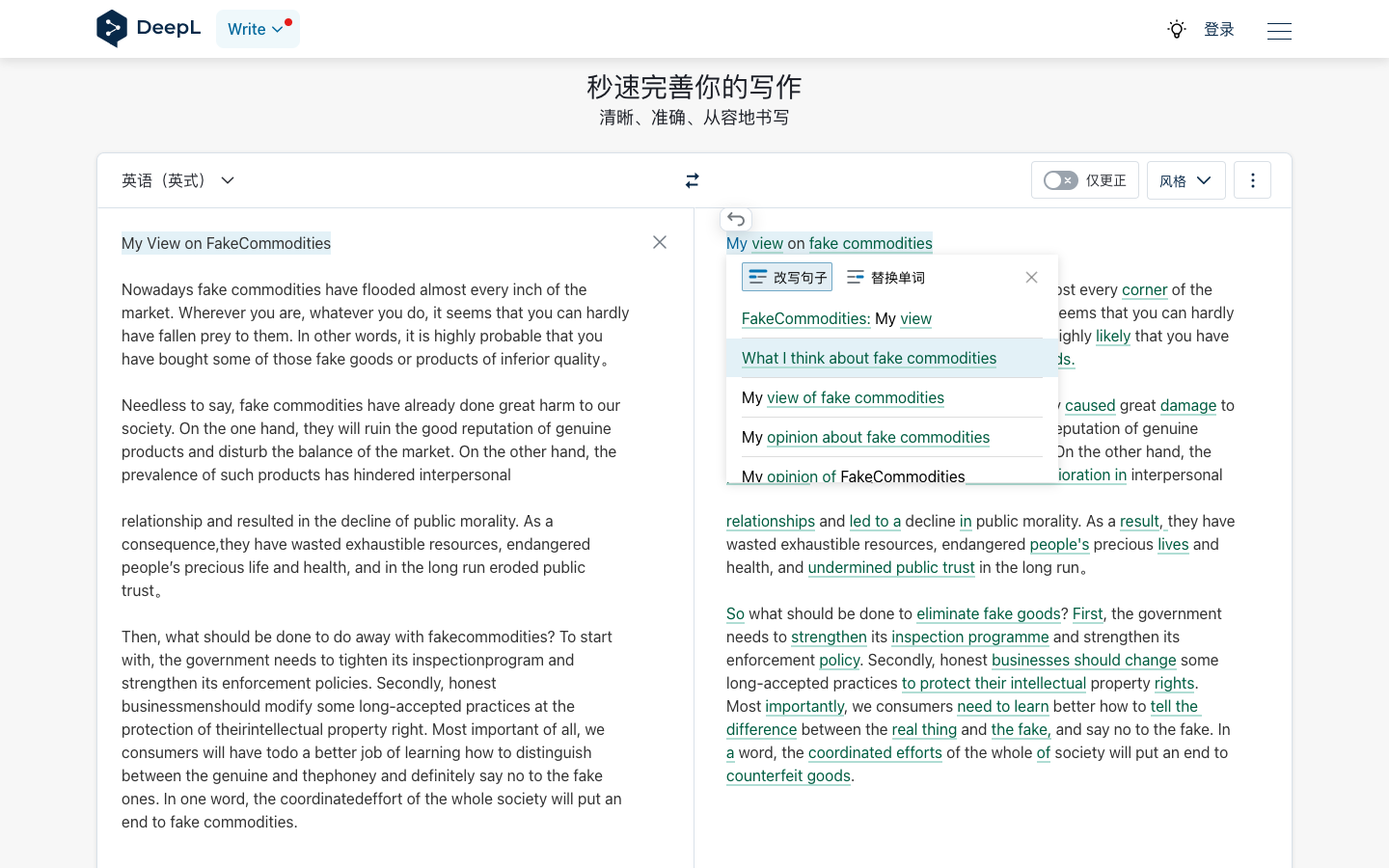1389x868 pixels.
Task: Click the underlined phrase 'real thing'
Action: click(924, 729)
